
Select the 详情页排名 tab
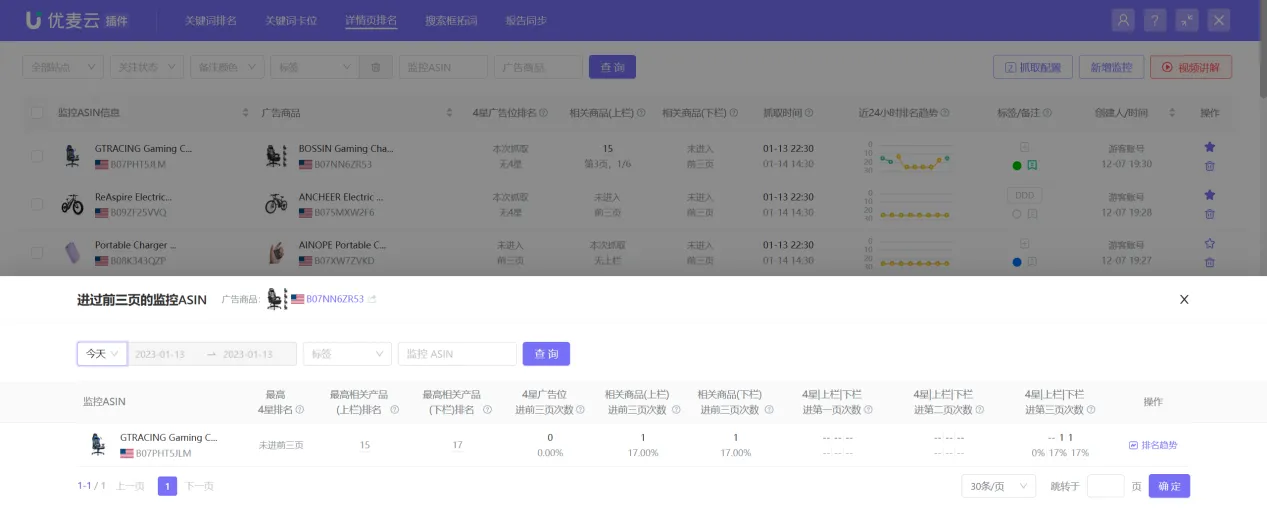(x=371, y=20)
